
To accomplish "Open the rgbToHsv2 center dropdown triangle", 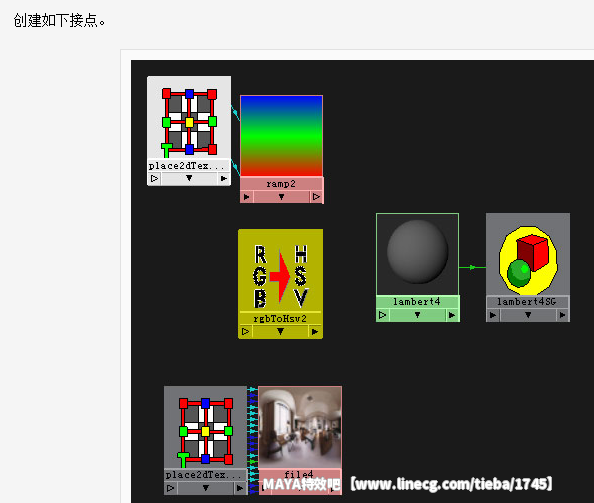I will [280, 331].
